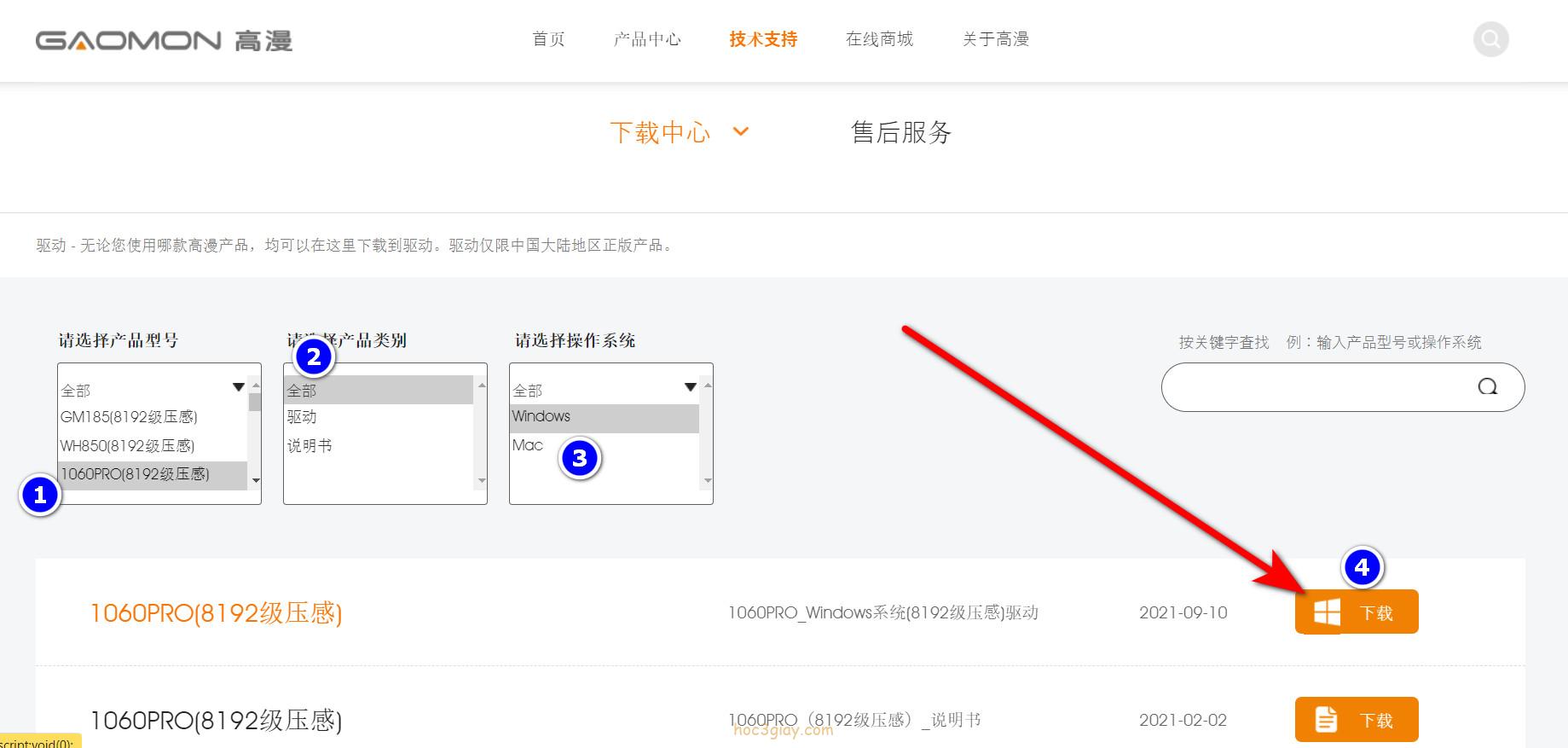Click the document icon on manual download
This screenshot has width=1568, height=748.
tap(1326, 719)
